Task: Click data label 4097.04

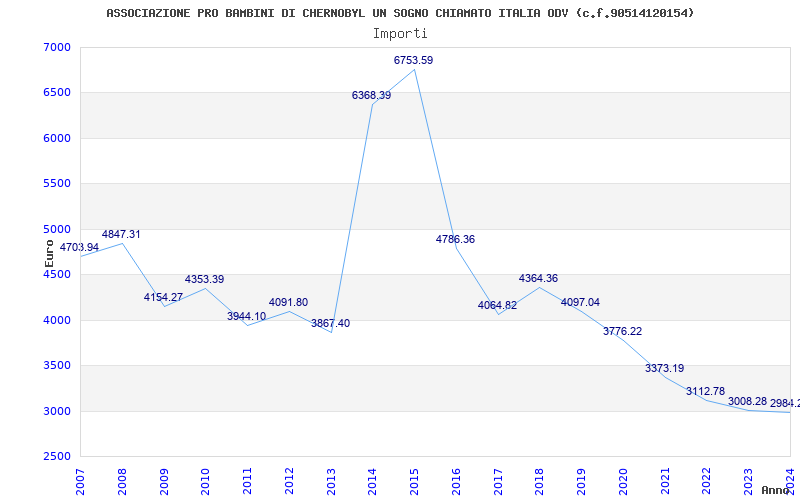Action: [581, 303]
